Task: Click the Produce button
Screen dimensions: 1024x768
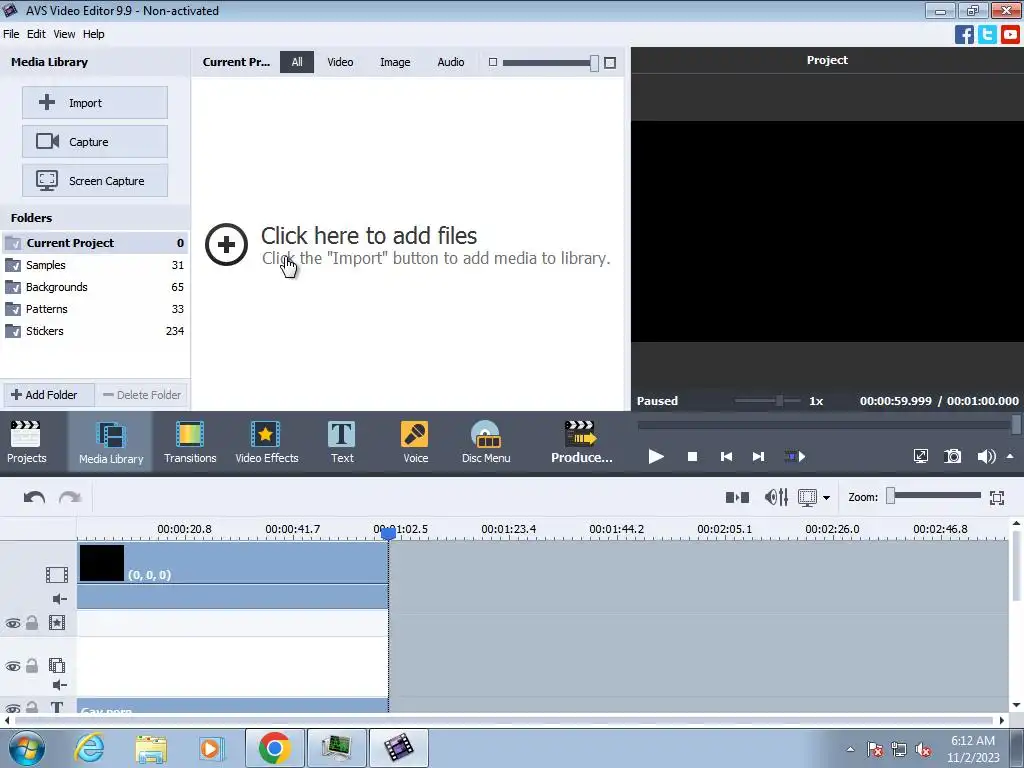Action: pos(581,442)
